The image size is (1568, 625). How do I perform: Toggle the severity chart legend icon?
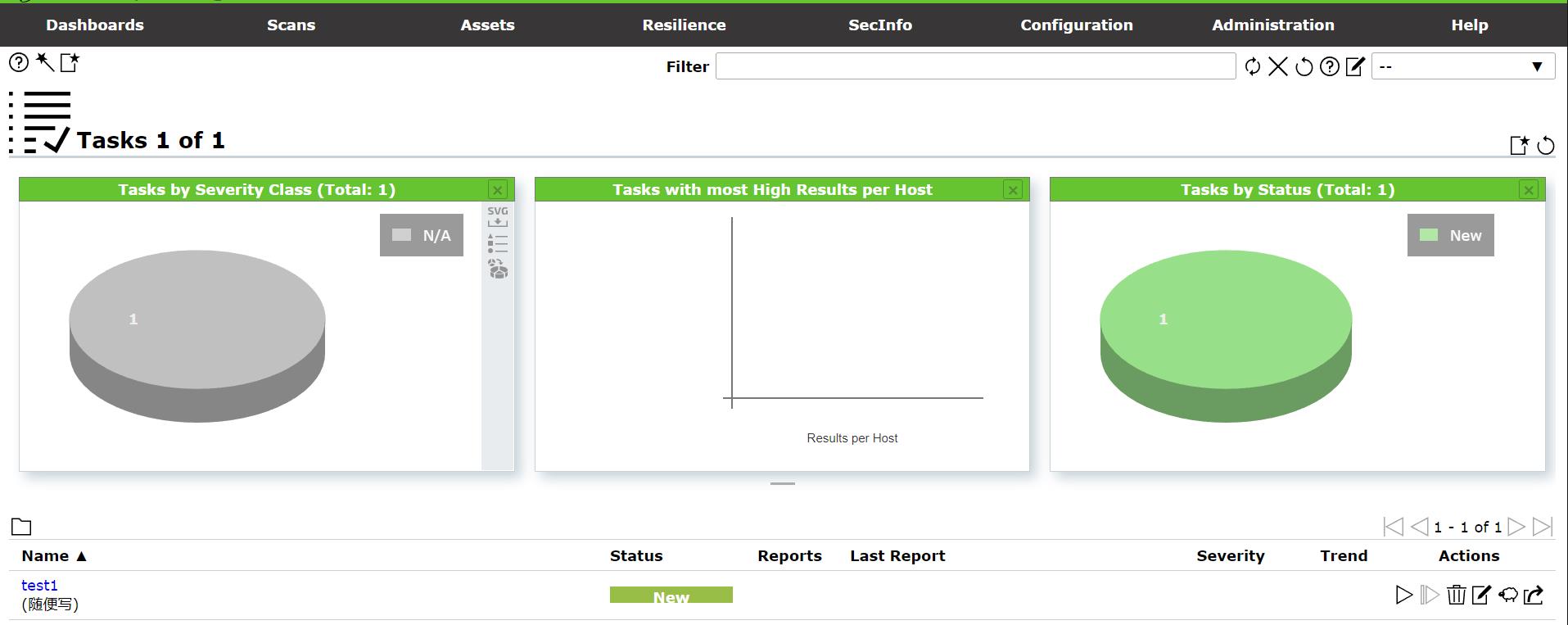(498, 243)
